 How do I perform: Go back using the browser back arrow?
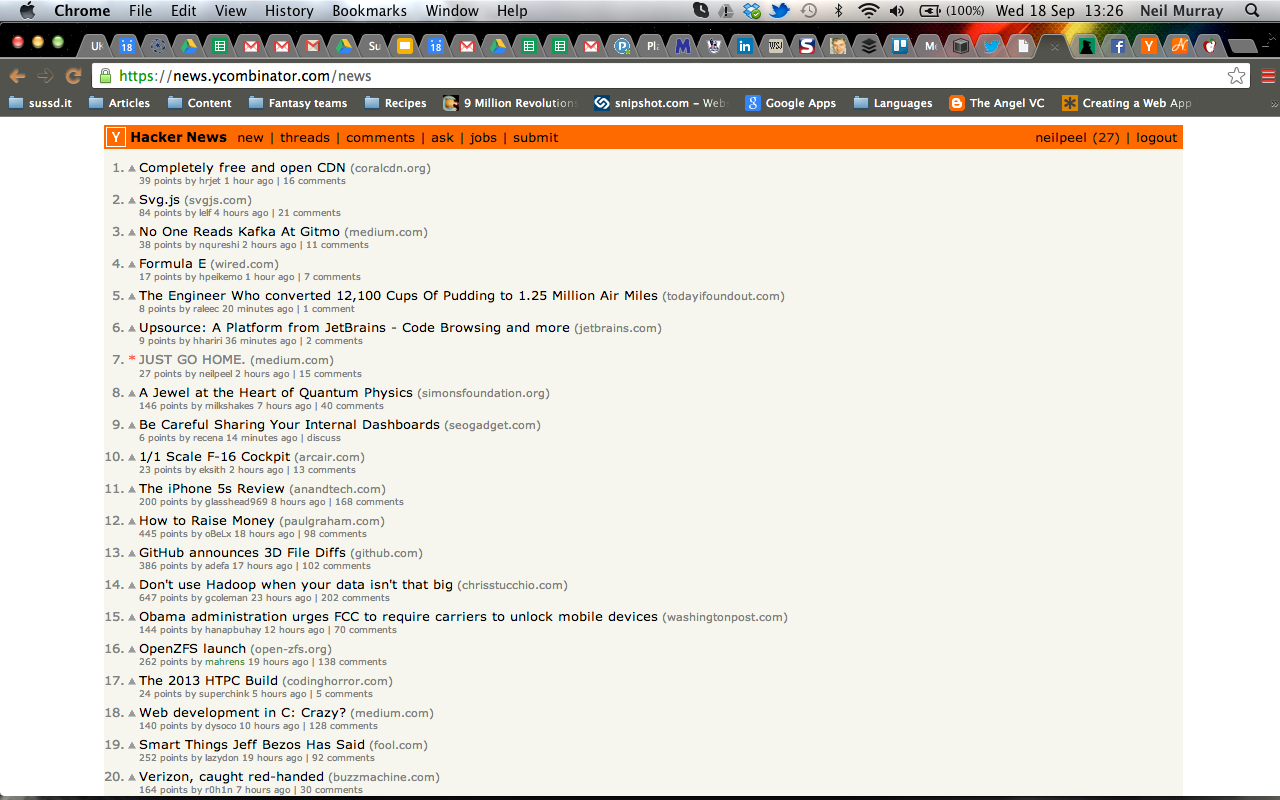(17, 76)
